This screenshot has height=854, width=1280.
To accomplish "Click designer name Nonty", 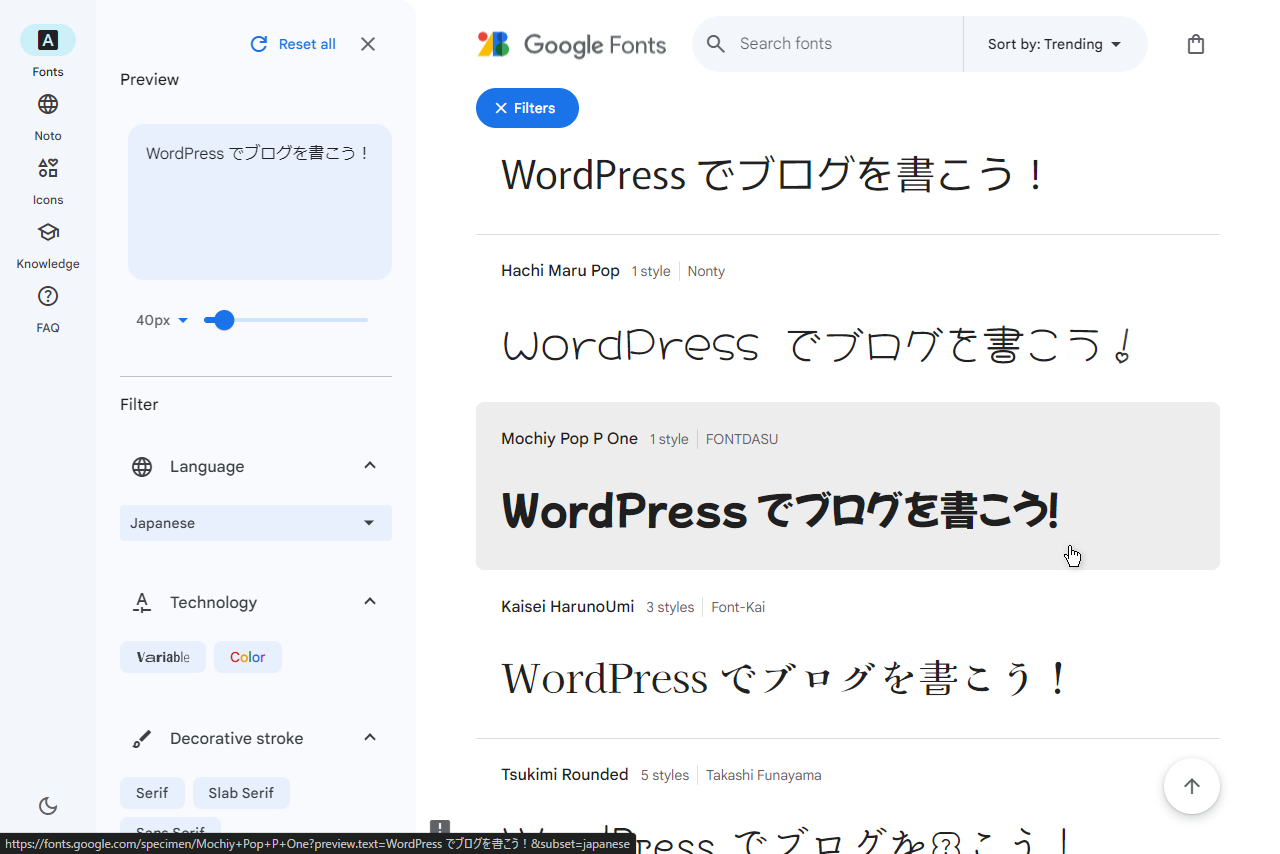I will 706,271.
